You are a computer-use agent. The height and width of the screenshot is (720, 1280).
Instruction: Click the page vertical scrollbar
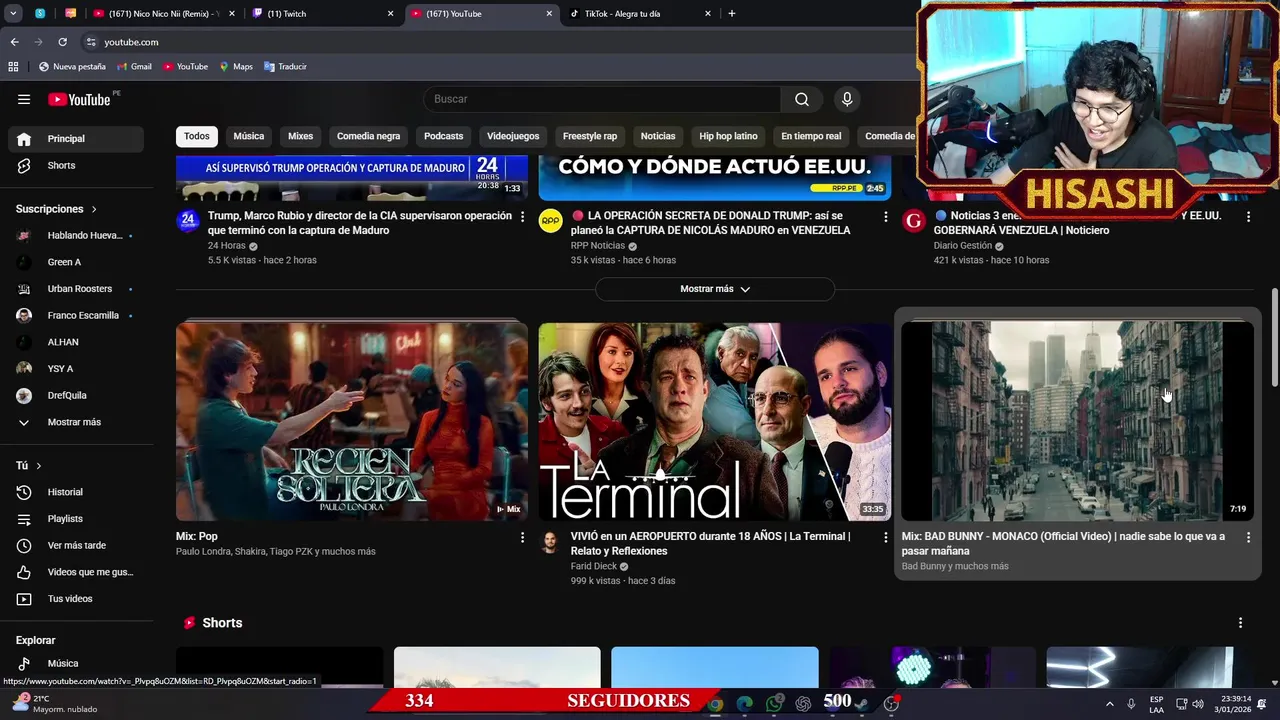[1273, 337]
